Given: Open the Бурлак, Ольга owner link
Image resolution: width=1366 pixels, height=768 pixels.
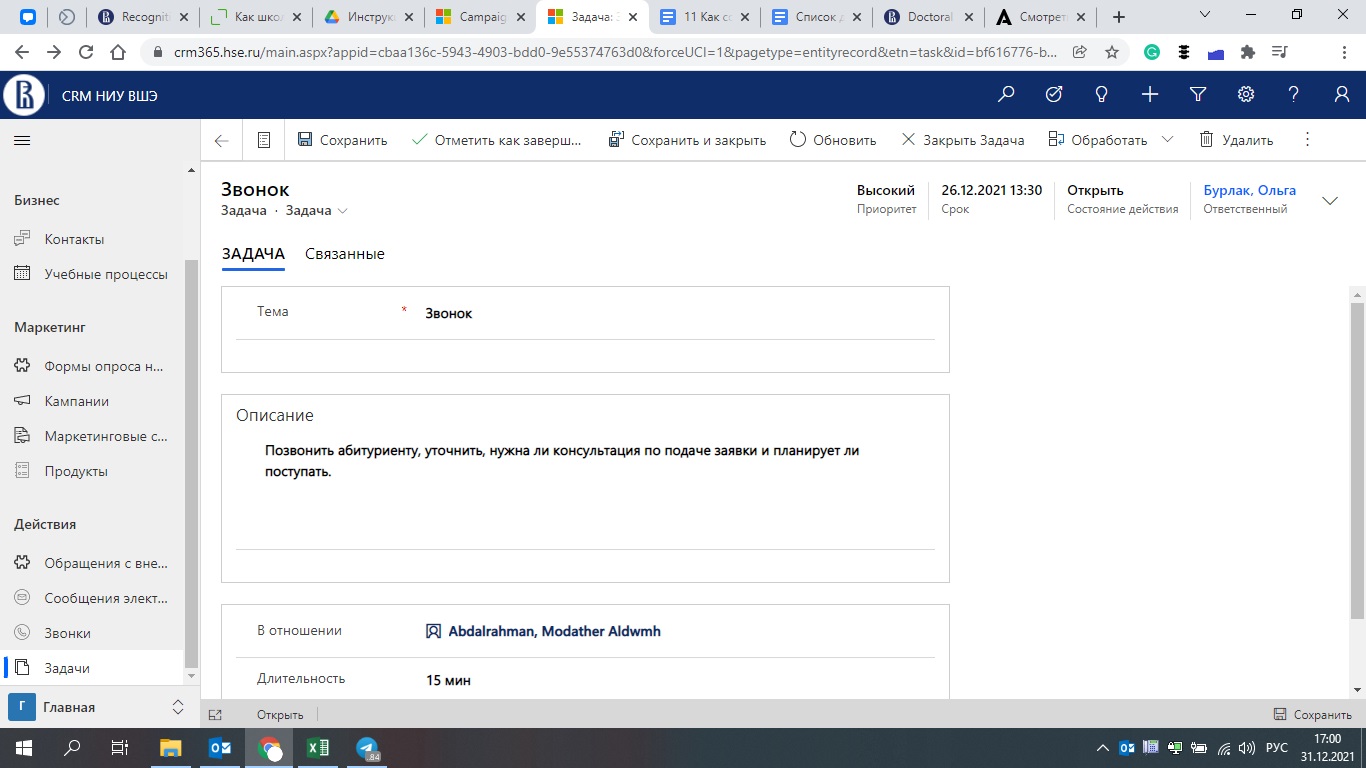Looking at the screenshot, I should [x=1250, y=190].
